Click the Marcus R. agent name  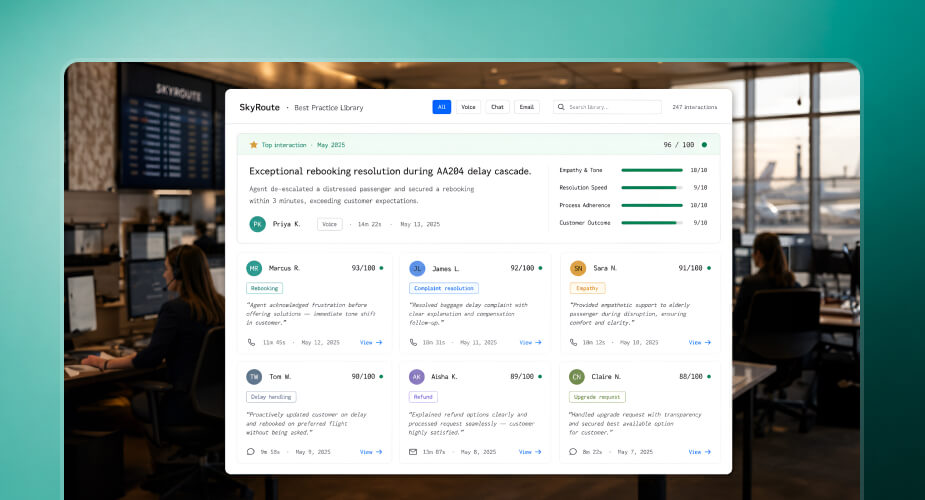[x=284, y=268]
